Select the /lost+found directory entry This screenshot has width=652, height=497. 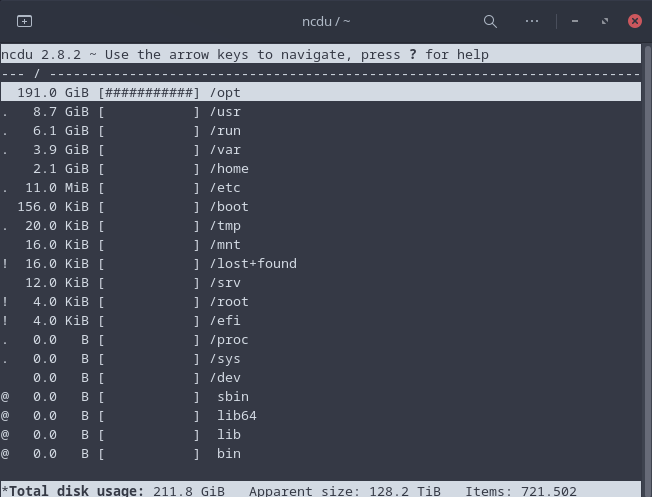coord(252,264)
